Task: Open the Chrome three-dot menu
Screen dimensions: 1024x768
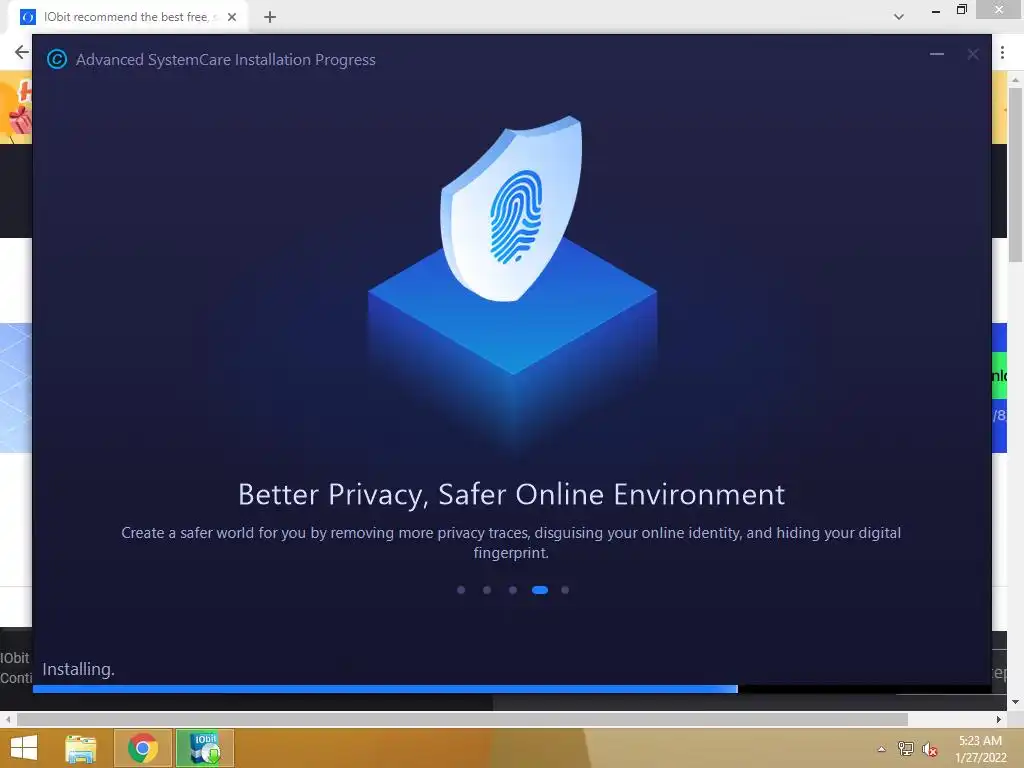Action: [x=1002, y=52]
